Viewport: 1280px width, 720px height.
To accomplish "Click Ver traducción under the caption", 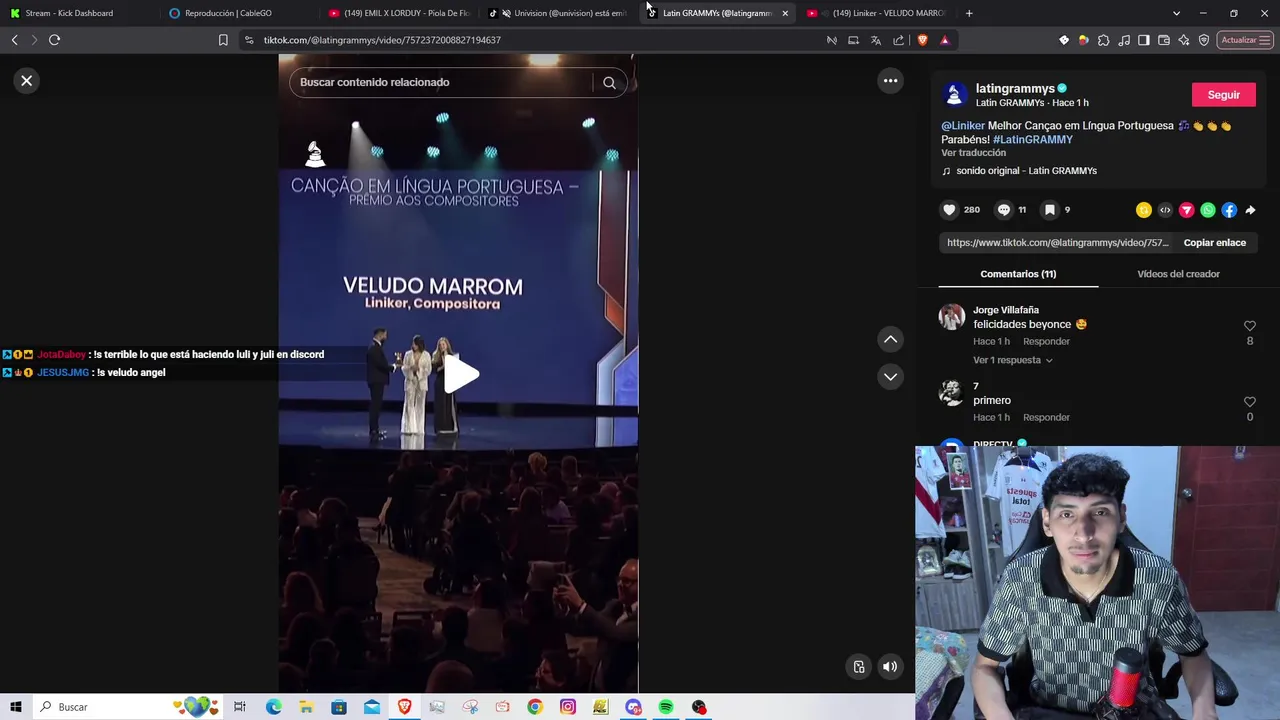I will coord(973,153).
